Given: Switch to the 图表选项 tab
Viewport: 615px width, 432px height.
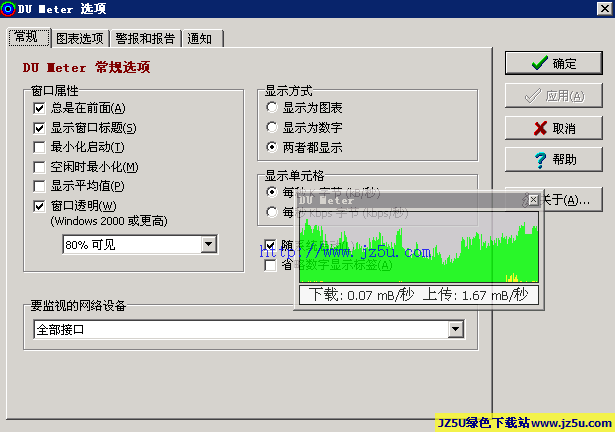Looking at the screenshot, I should (x=80, y=38).
